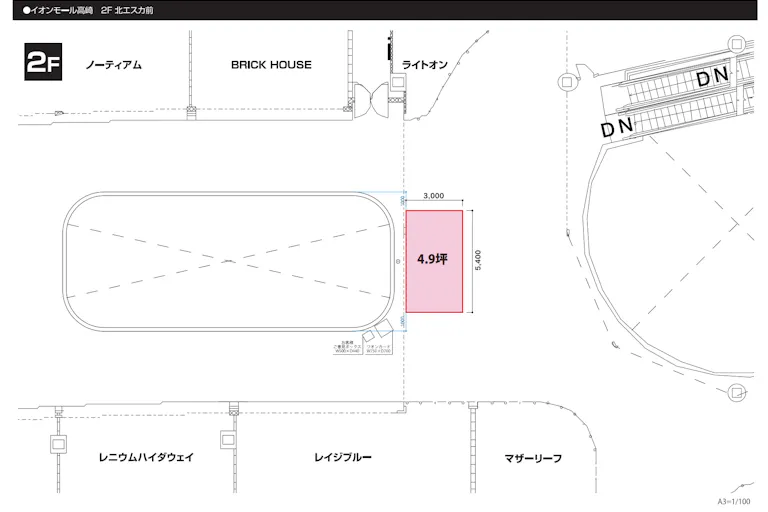Click the A3=1/100 scale note
The width and height of the screenshot is (768, 512).
pyautogui.click(x=734, y=501)
